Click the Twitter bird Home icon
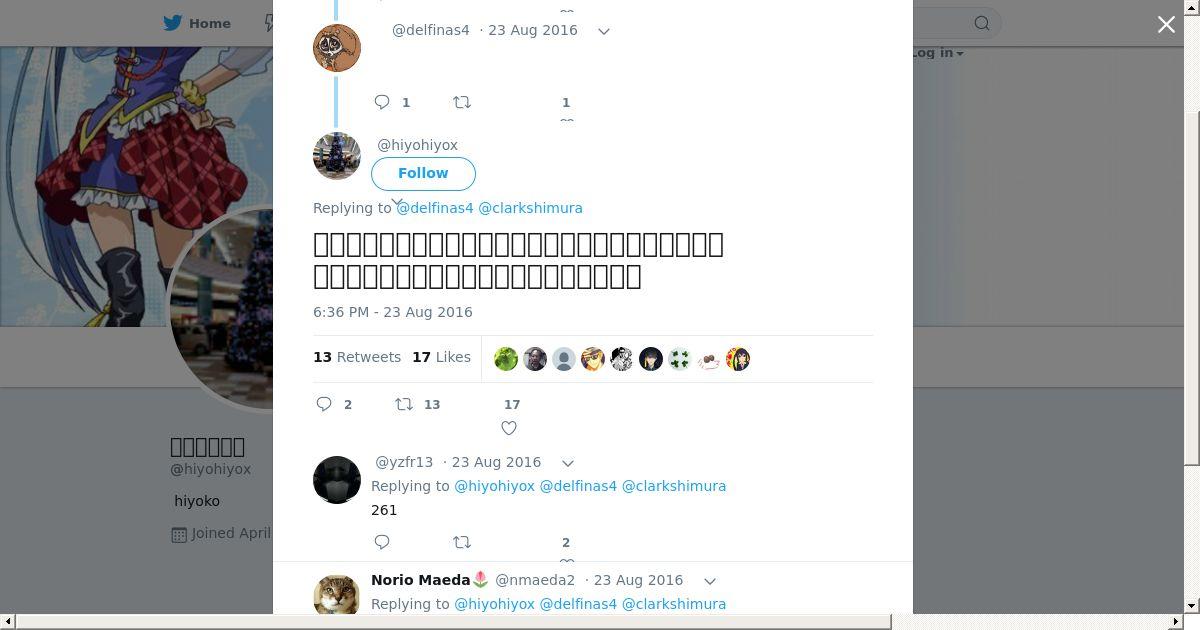1200x630 pixels. (174, 23)
